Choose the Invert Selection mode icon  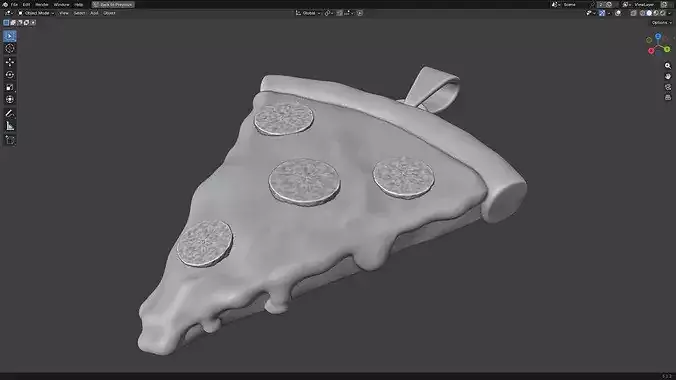[26, 22]
